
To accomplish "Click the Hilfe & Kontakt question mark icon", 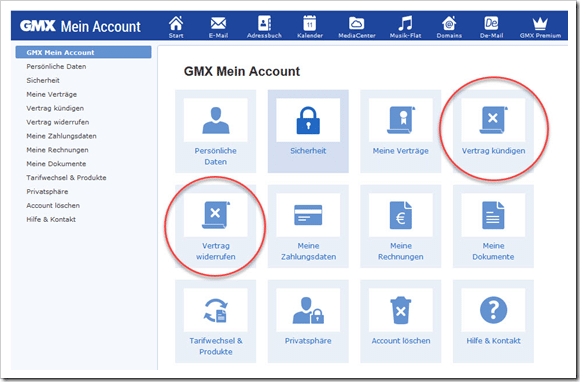I will [x=493, y=310].
